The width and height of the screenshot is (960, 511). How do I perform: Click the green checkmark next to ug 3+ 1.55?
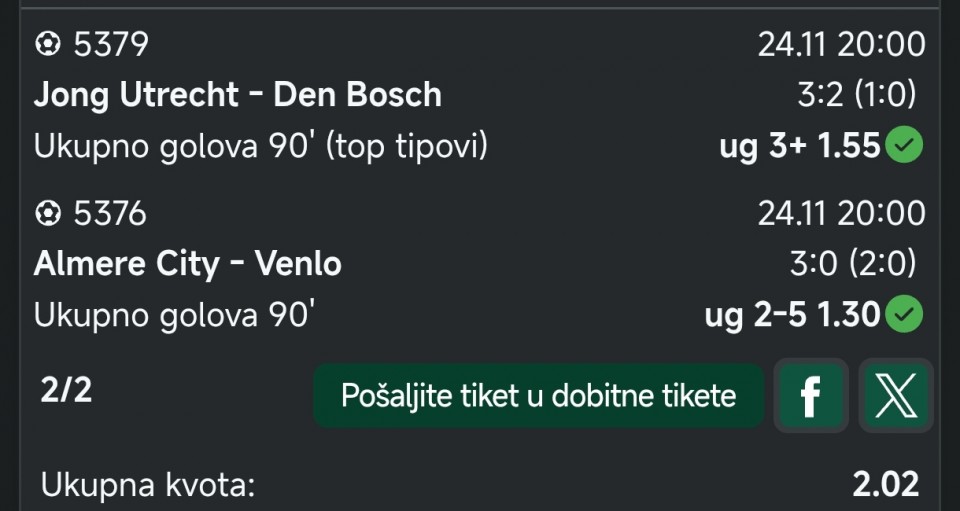[906, 147]
